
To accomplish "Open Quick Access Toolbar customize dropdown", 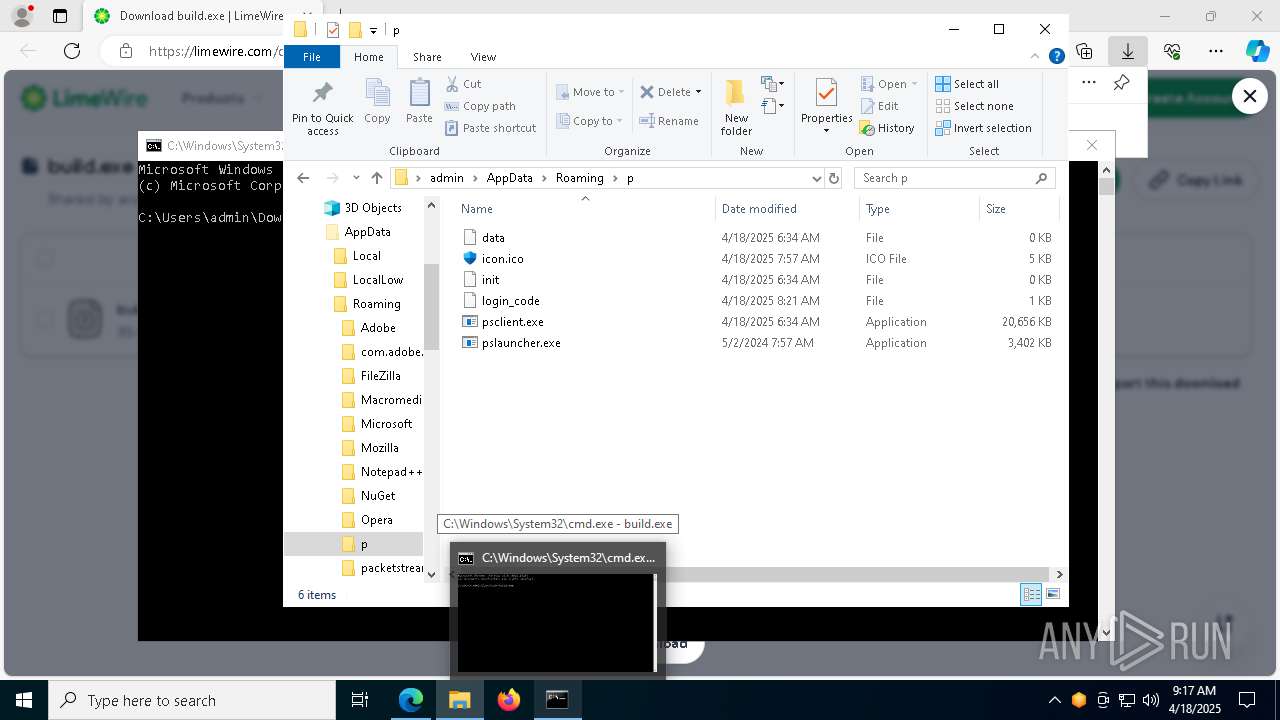I will pyautogui.click(x=373, y=30).
